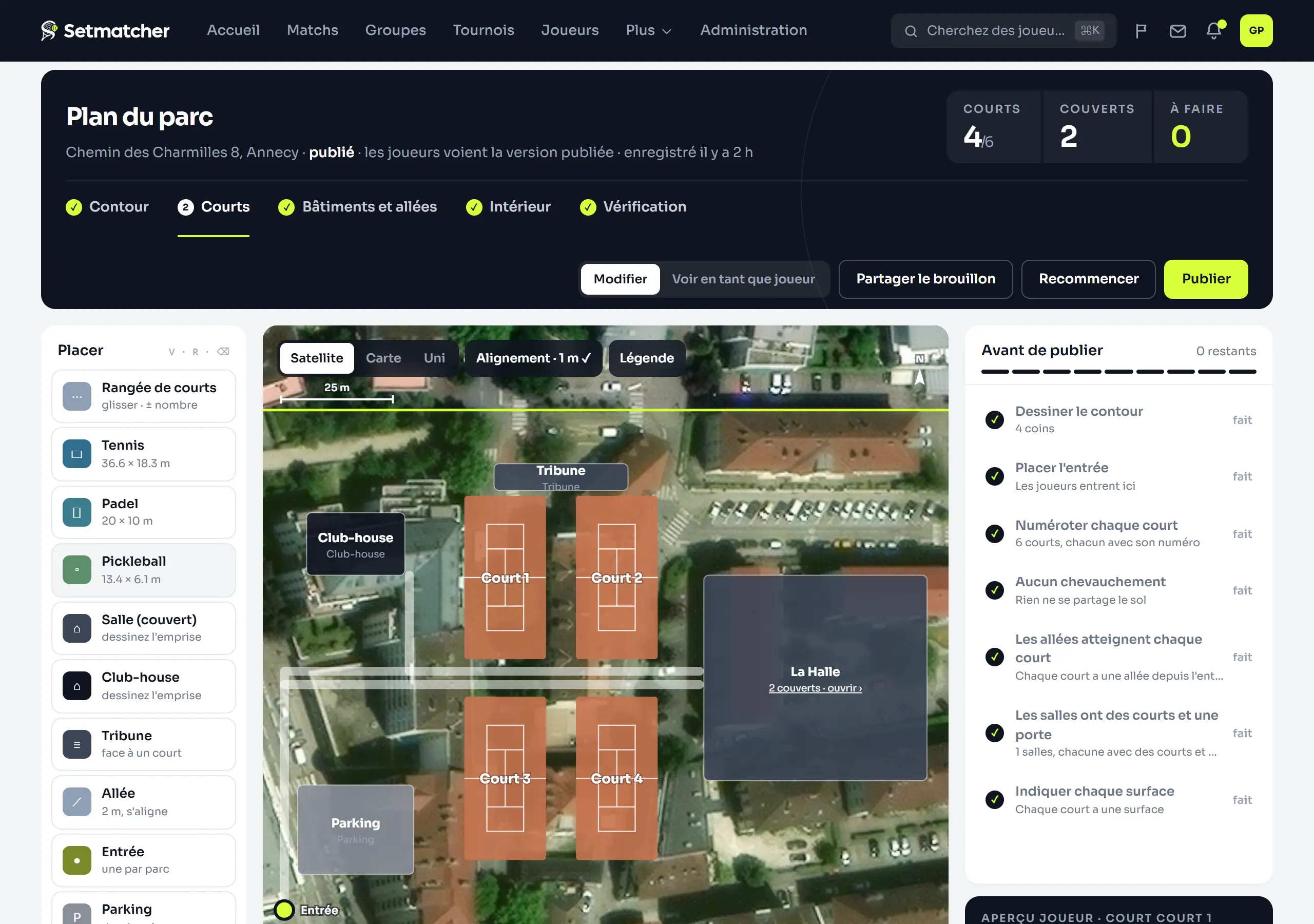Switch to Voir en tant que joueur

tap(743, 279)
